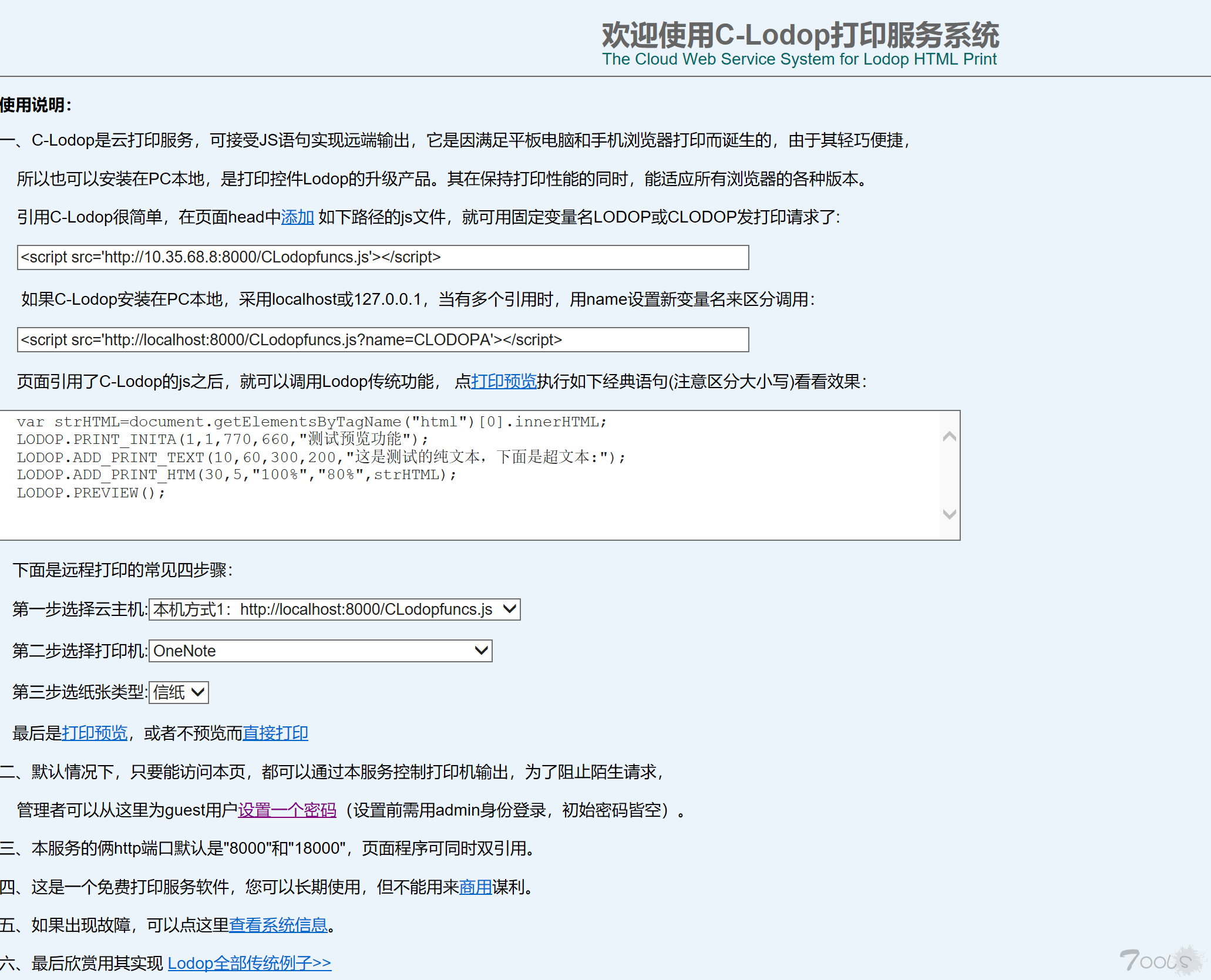Click the localhost CLODOPA script input field
This screenshot has width=1211, height=980.
click(383, 340)
